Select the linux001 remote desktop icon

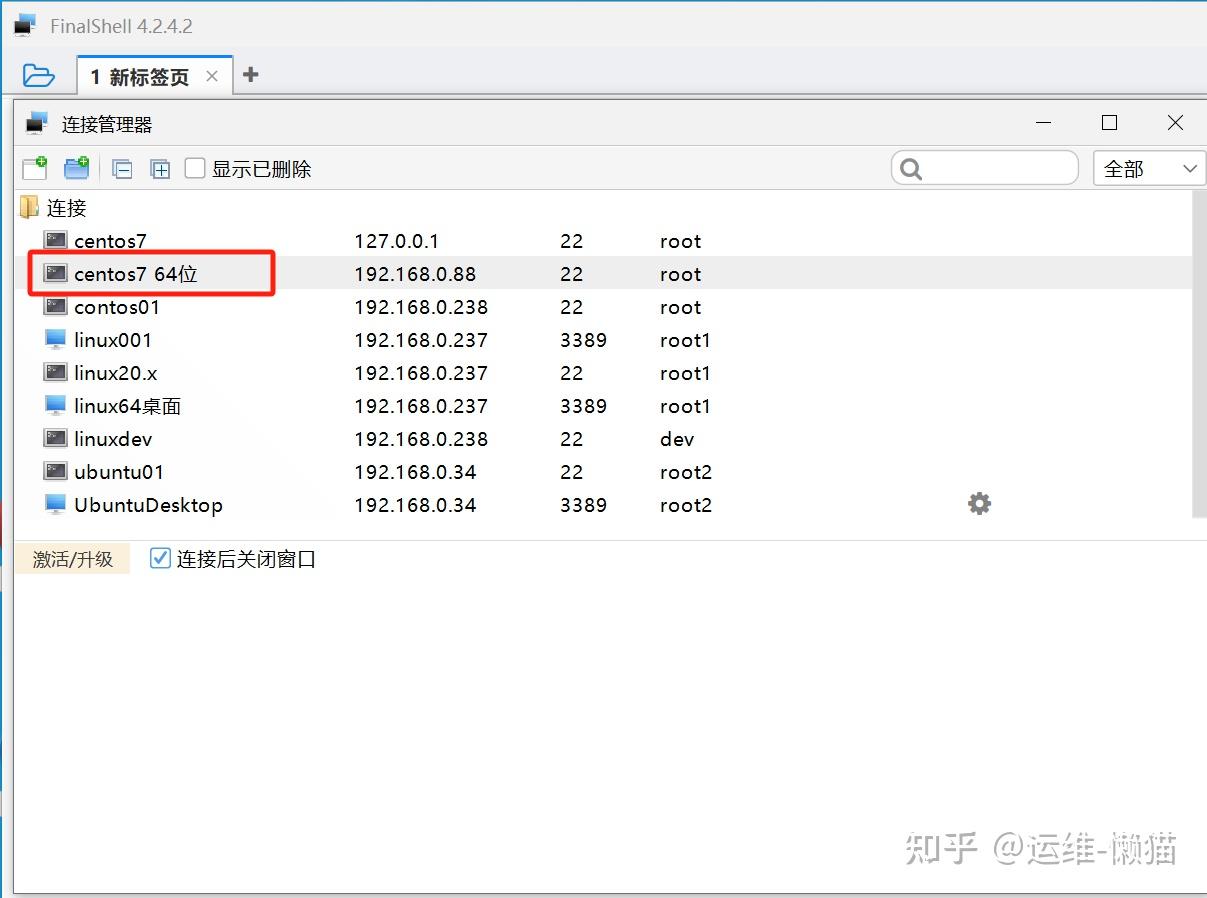point(55,339)
